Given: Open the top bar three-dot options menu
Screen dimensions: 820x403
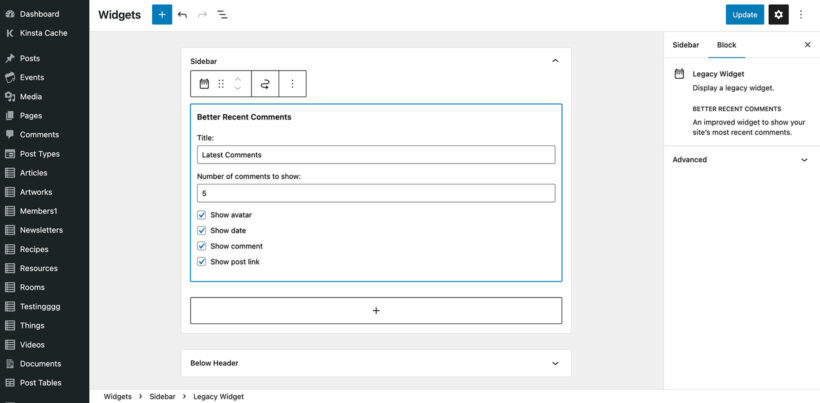Looking at the screenshot, I should 801,15.
